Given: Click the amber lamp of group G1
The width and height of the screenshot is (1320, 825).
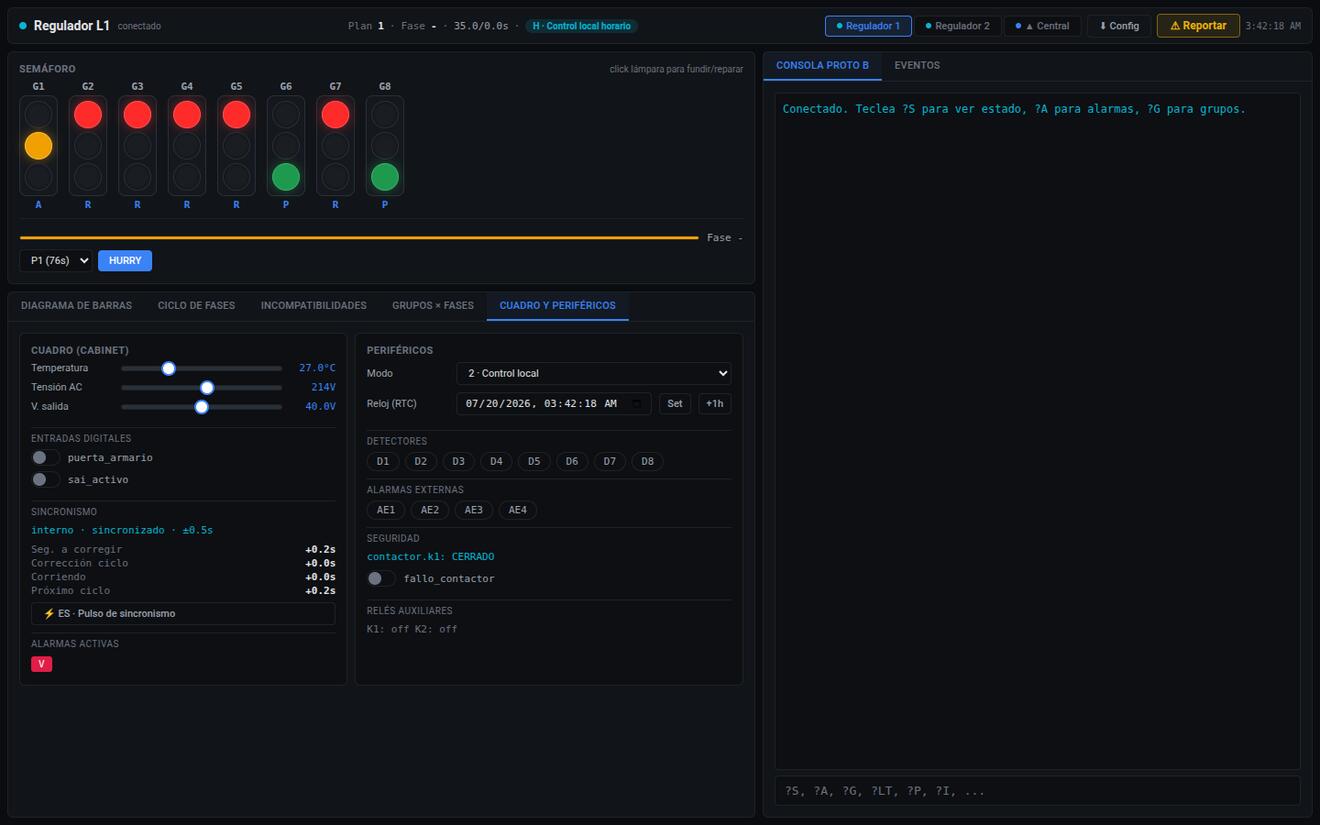Looking at the screenshot, I should coord(38,146).
